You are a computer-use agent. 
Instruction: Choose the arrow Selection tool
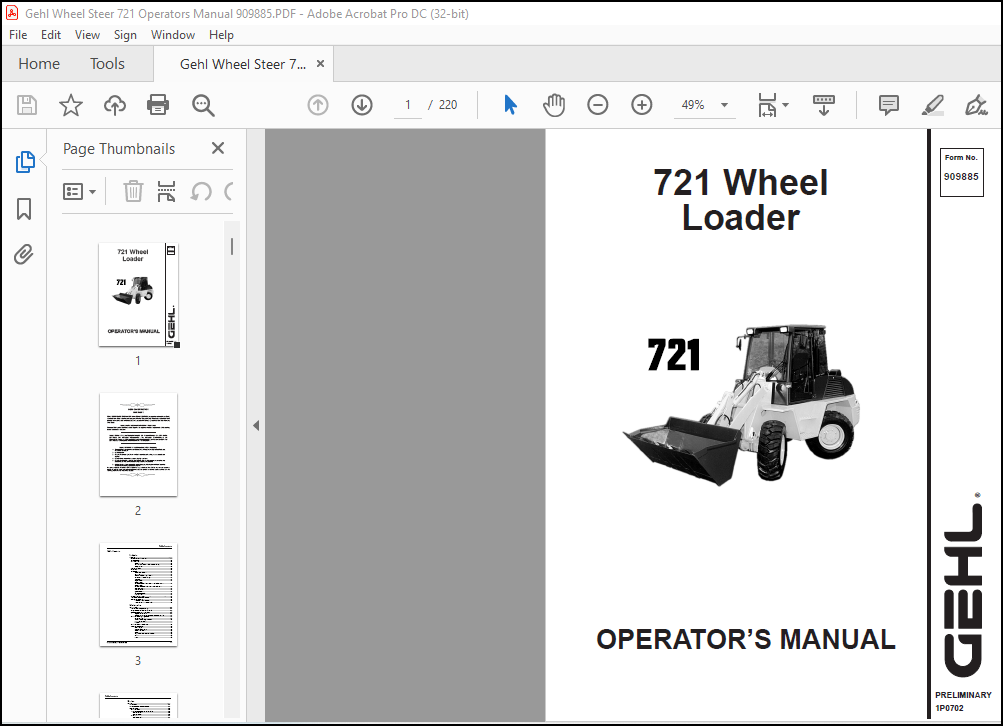point(510,104)
